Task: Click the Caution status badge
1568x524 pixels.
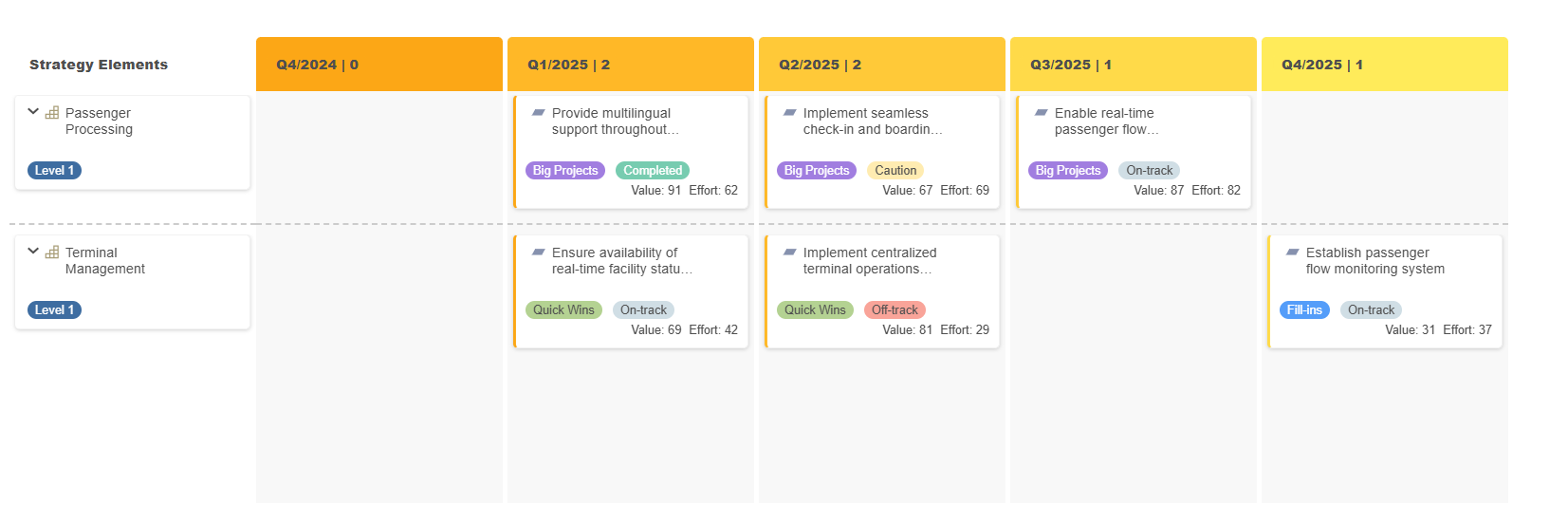Action: tap(895, 171)
